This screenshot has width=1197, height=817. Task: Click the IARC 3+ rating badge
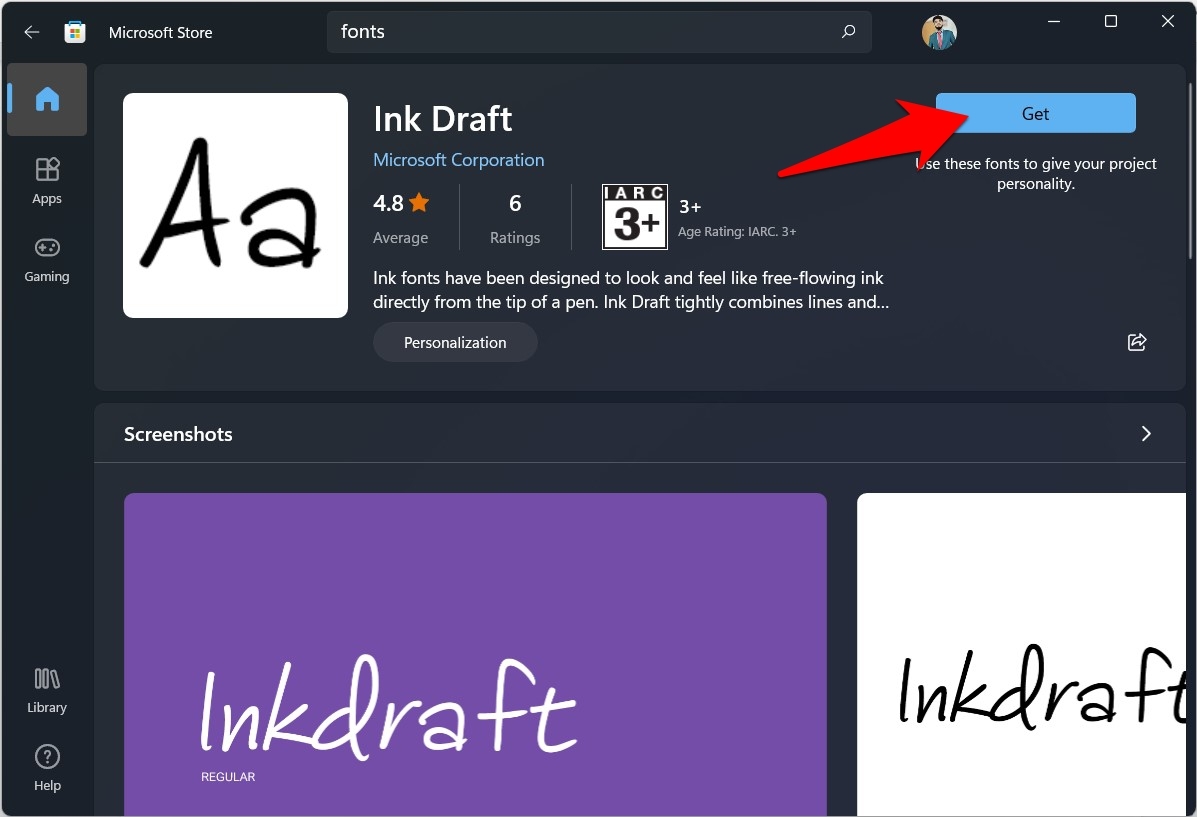634,217
